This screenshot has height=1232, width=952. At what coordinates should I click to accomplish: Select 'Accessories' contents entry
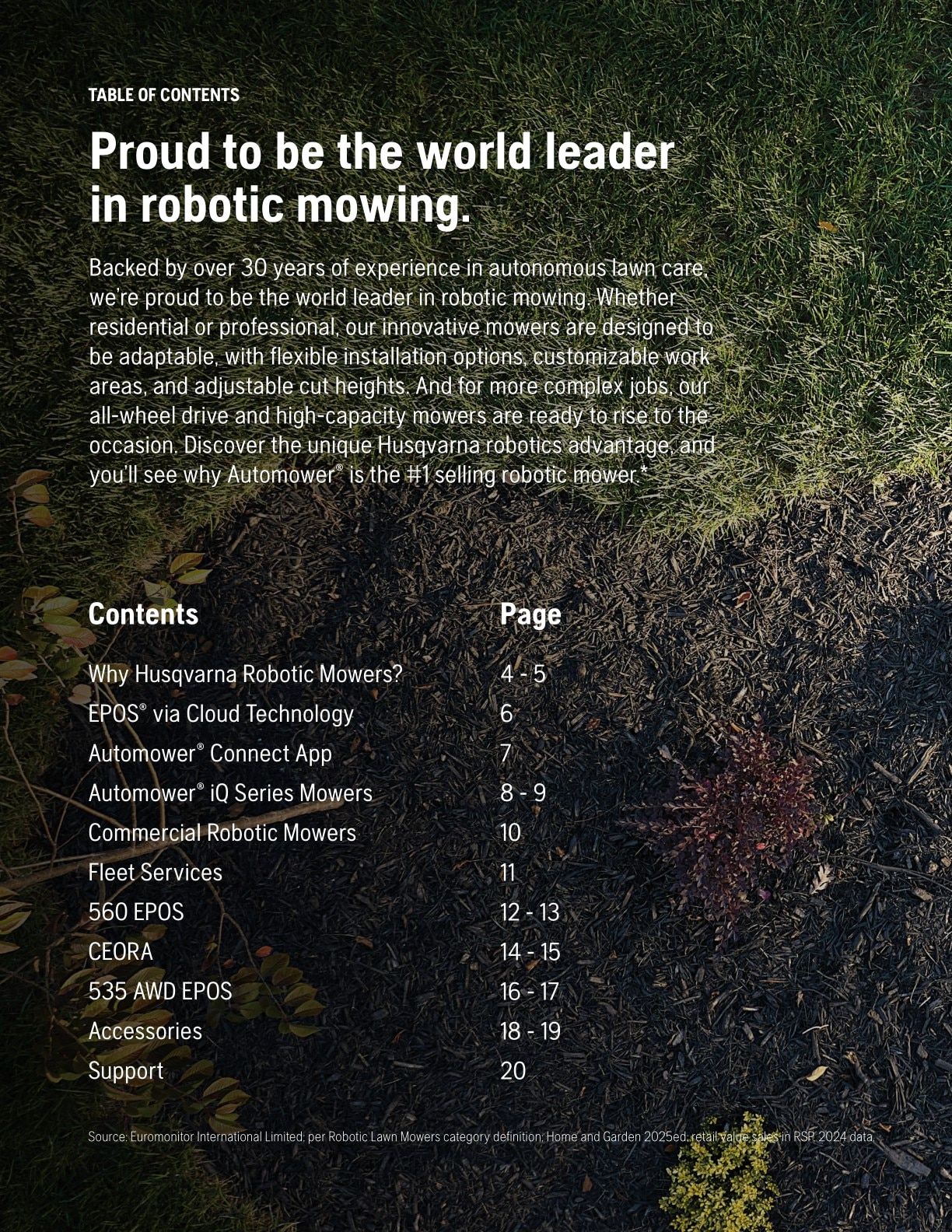tap(145, 1031)
